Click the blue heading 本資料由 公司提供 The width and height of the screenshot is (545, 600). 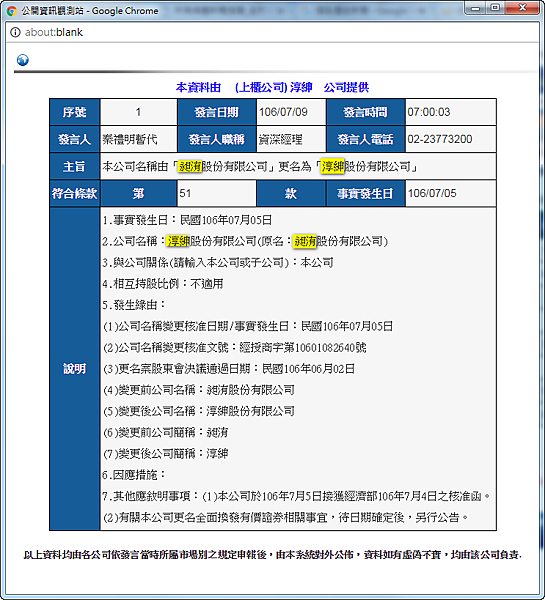click(x=272, y=88)
